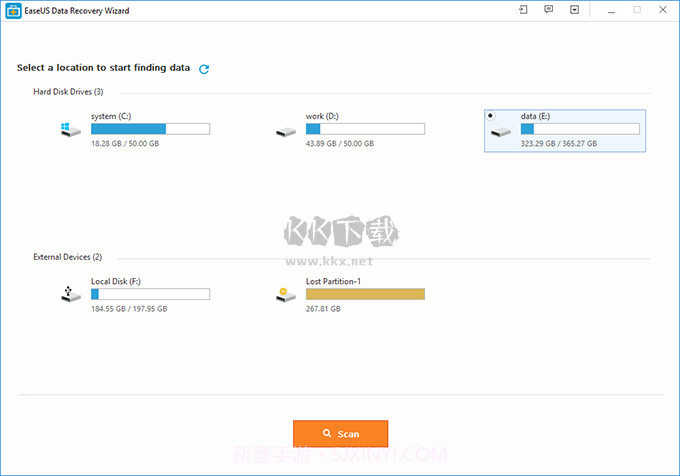
Task: Click the Local Disk (F:) usage bar
Action: point(150,294)
